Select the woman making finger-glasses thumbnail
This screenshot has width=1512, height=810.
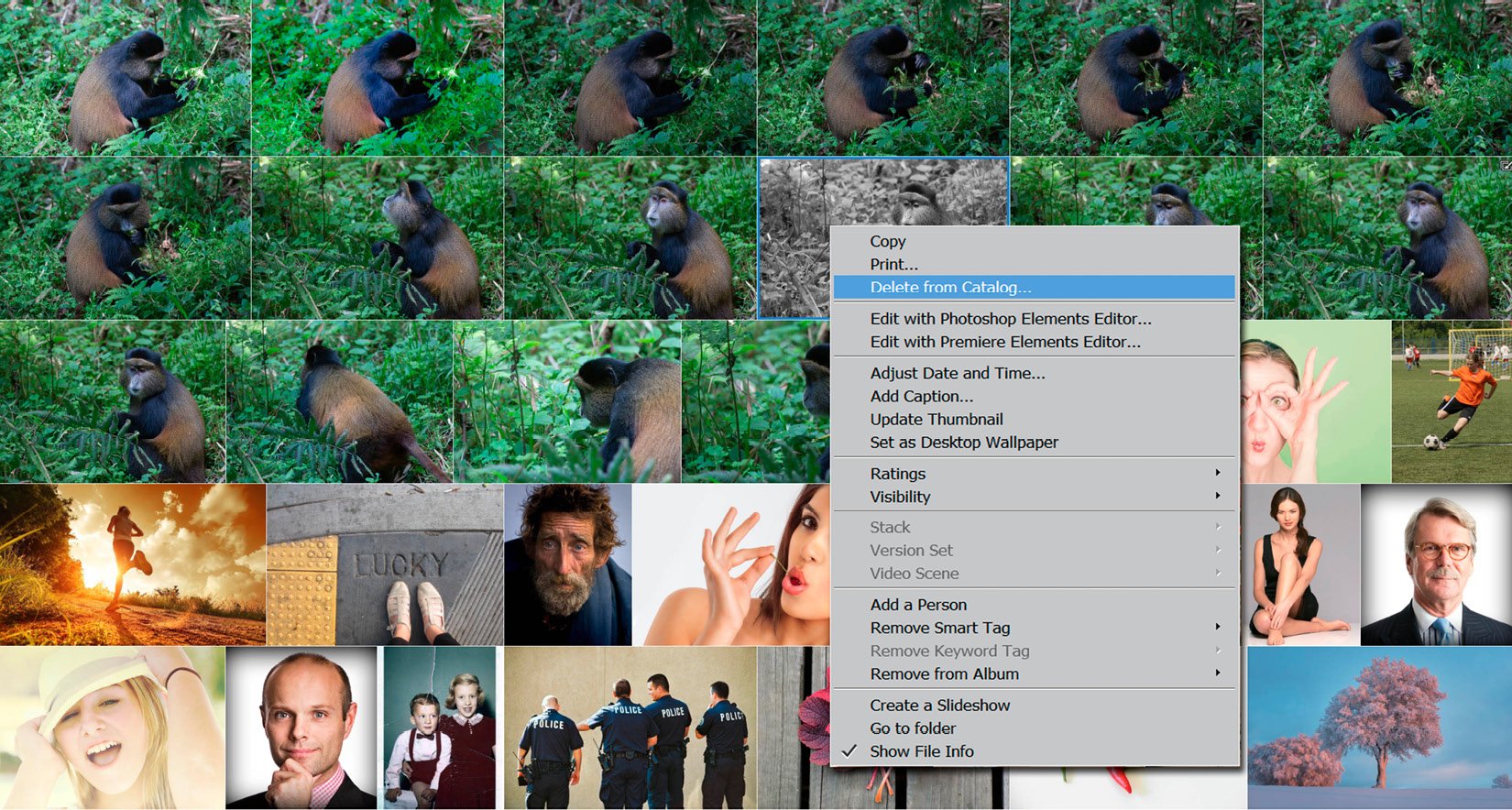point(1316,401)
